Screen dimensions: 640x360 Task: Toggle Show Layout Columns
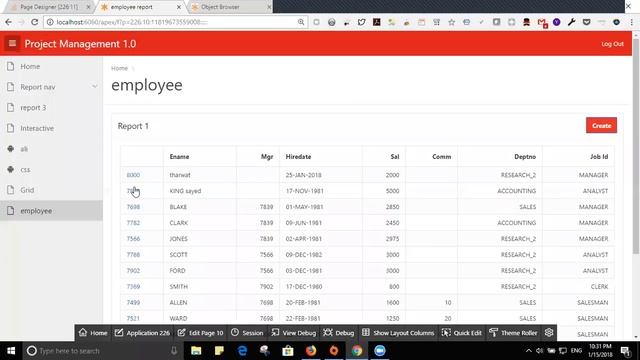398,333
